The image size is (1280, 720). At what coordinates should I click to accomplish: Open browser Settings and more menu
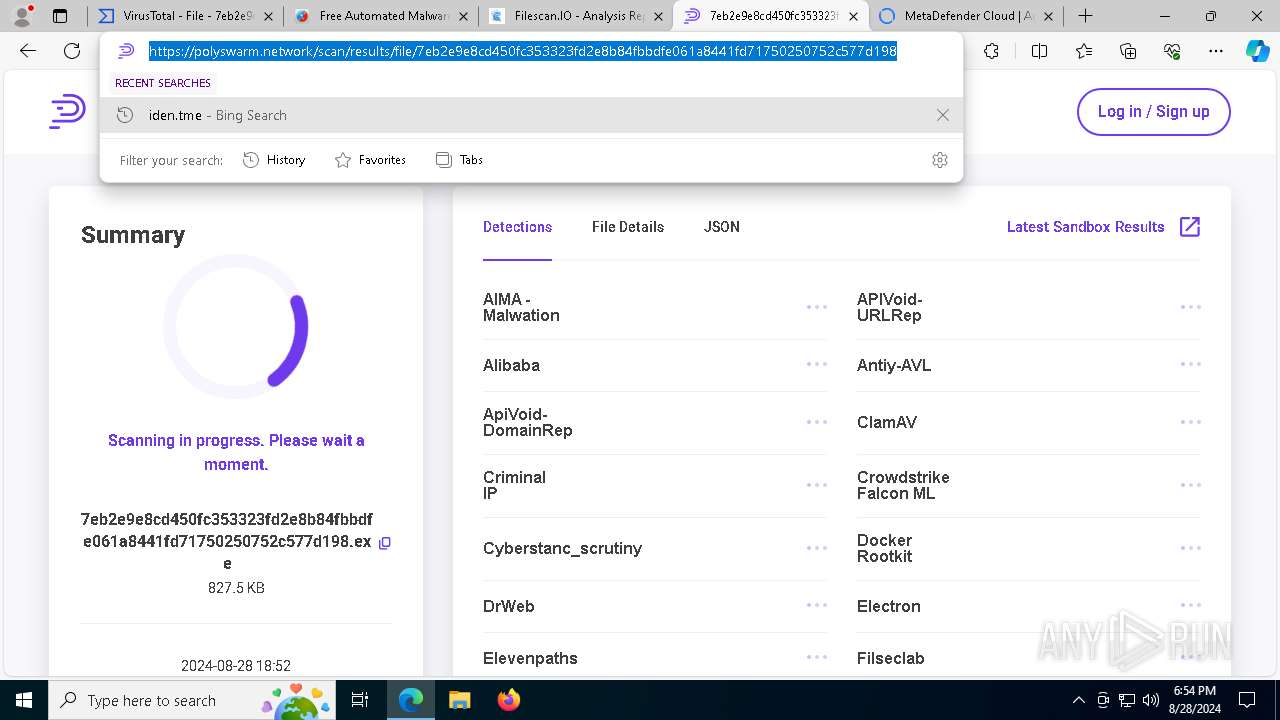tap(1216, 52)
